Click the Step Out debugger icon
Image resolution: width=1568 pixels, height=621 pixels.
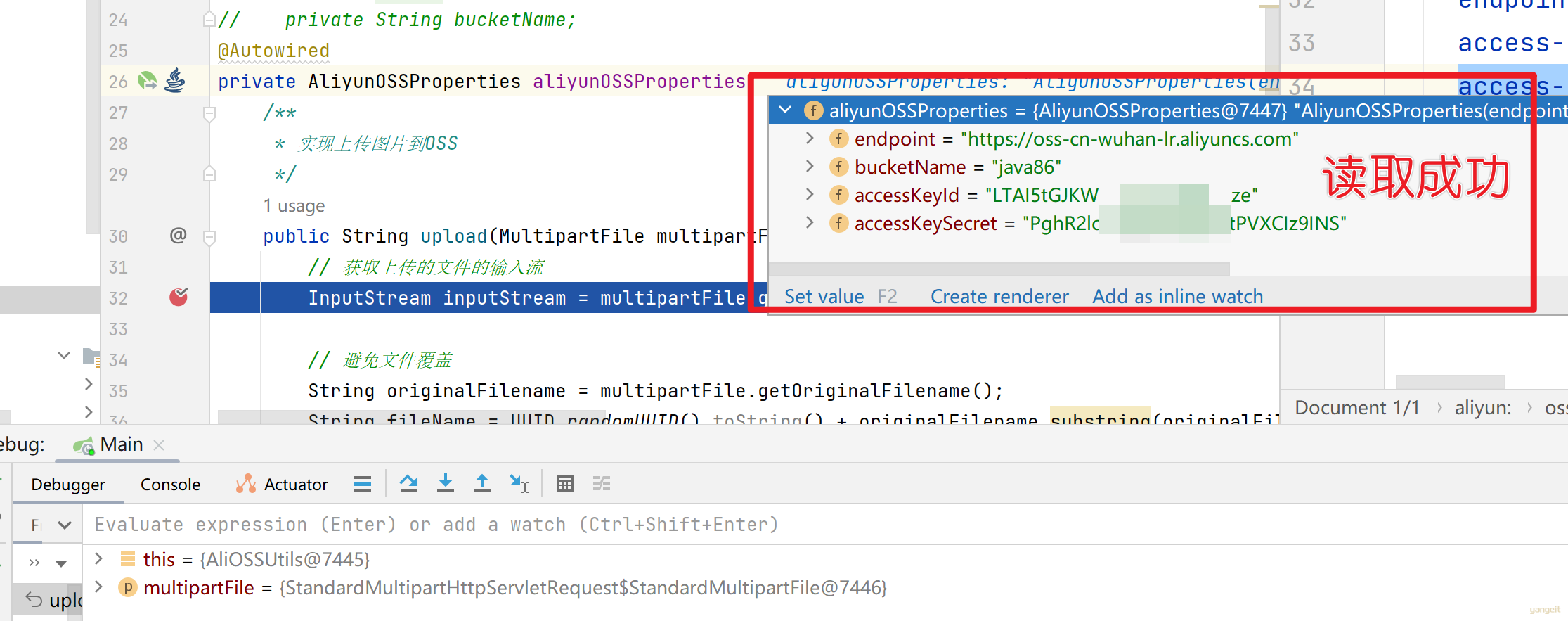point(482,484)
